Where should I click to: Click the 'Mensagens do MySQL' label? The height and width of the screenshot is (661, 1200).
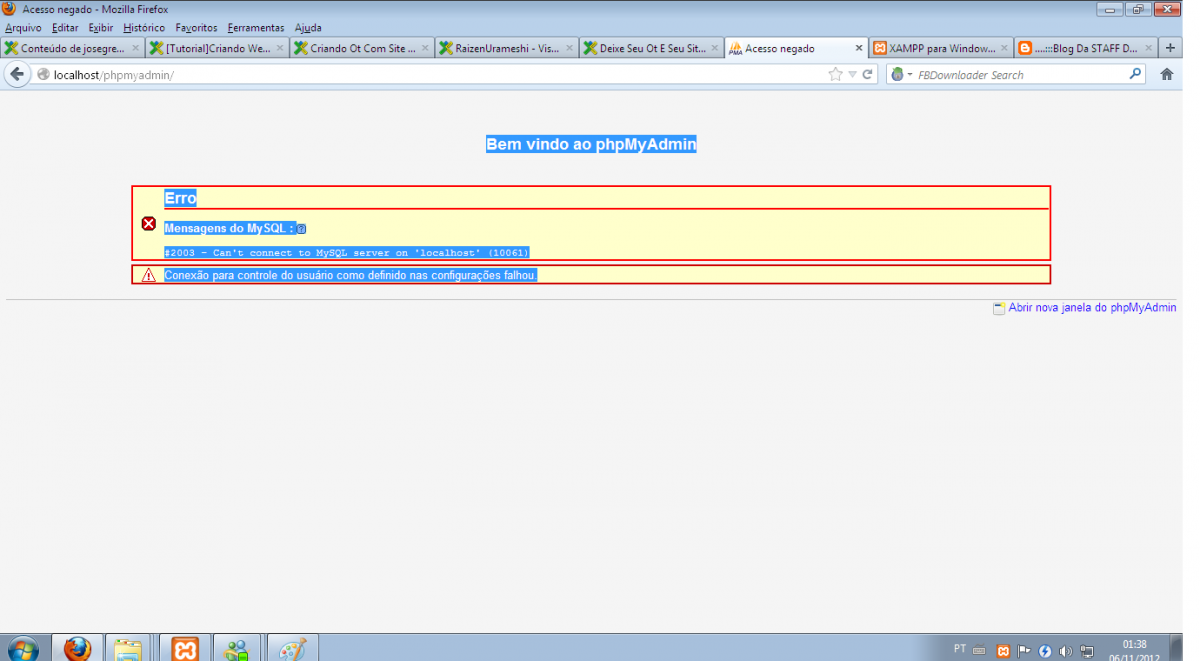point(229,229)
